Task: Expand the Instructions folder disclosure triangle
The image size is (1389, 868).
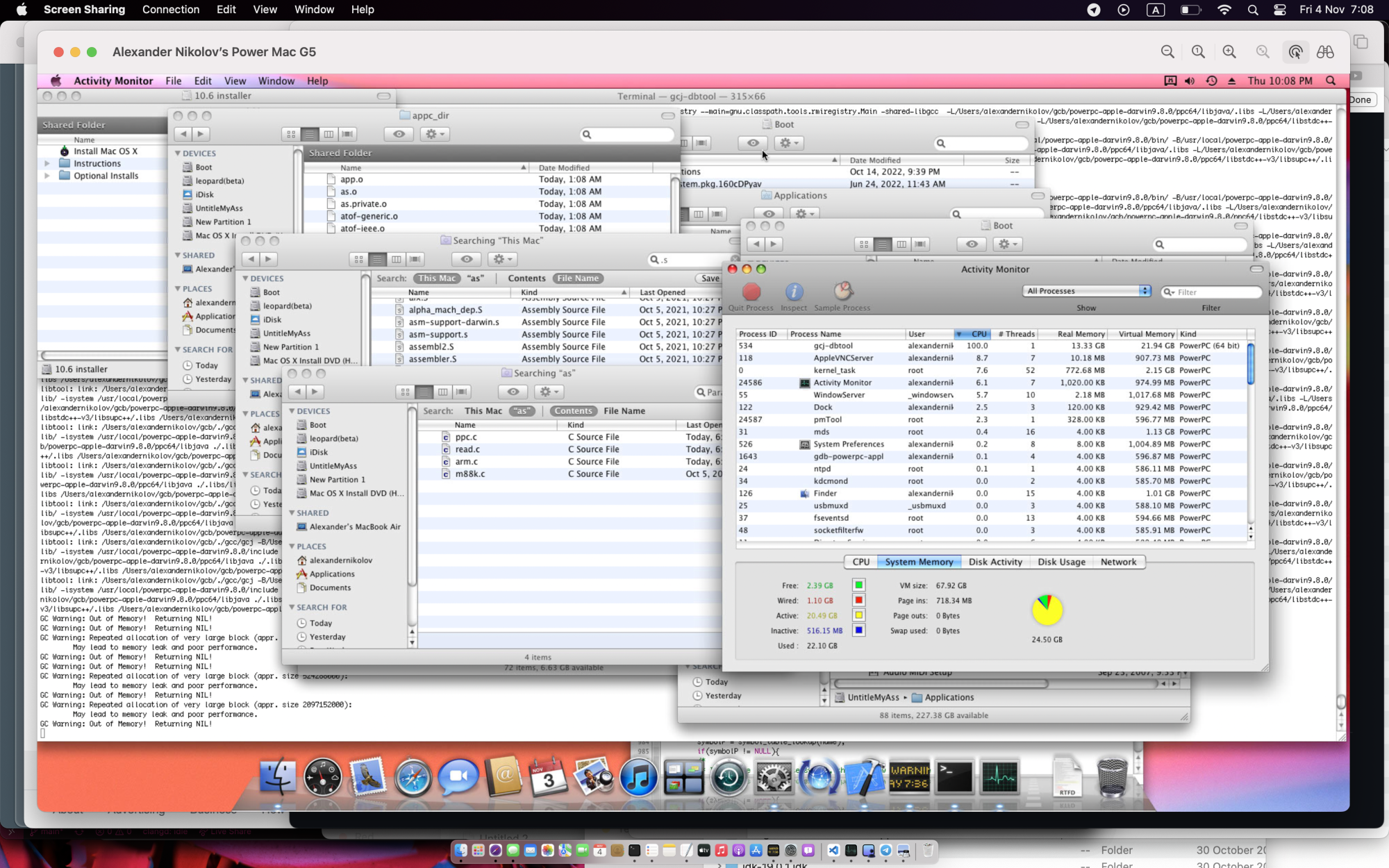Action: click(47, 164)
